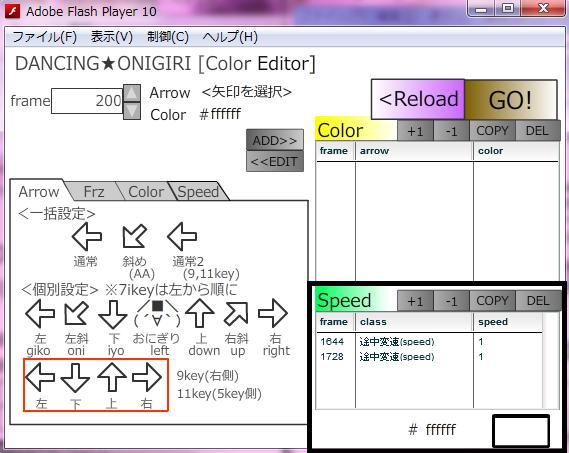The width and height of the screenshot is (569, 453).
Task: Pick the 9key-side 左 left arrow
Action: 40,378
